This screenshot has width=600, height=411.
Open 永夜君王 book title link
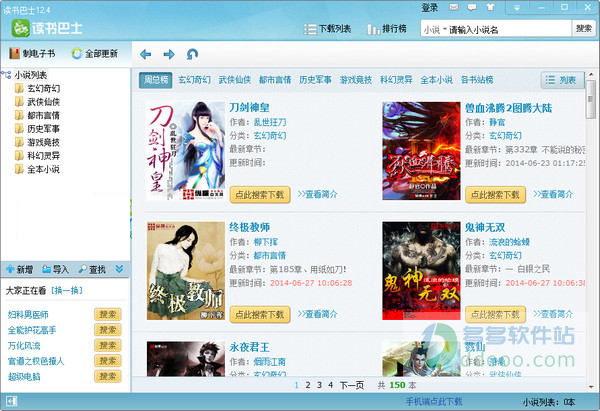(x=249, y=347)
